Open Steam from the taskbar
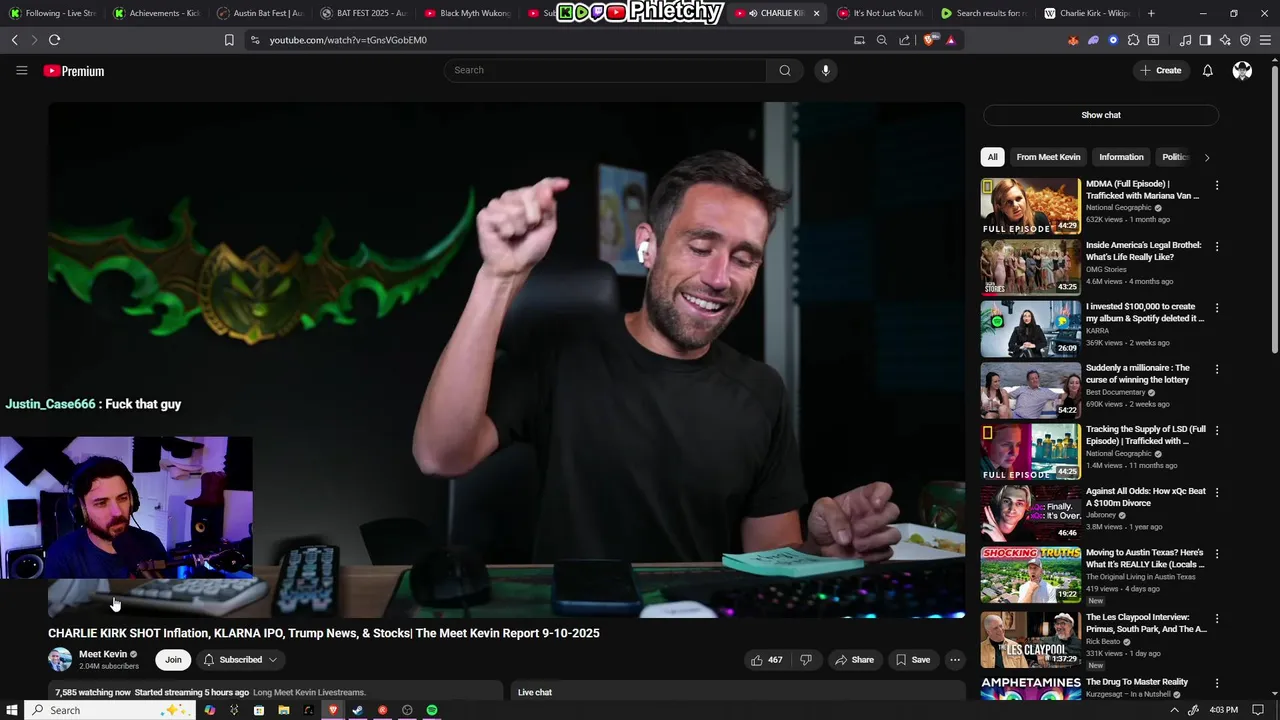1280x720 pixels. [357, 710]
